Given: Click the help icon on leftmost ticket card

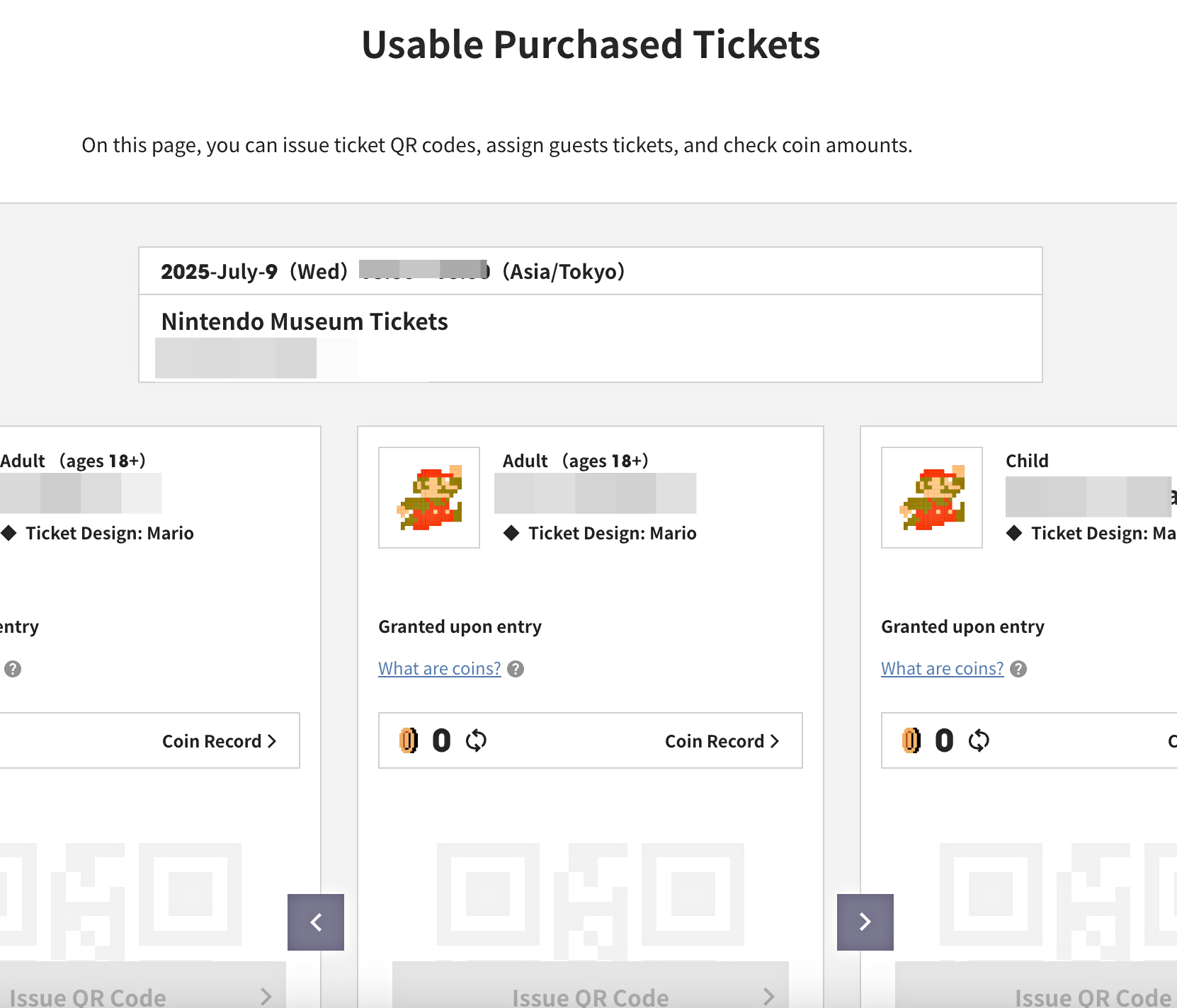Looking at the screenshot, I should [13, 669].
